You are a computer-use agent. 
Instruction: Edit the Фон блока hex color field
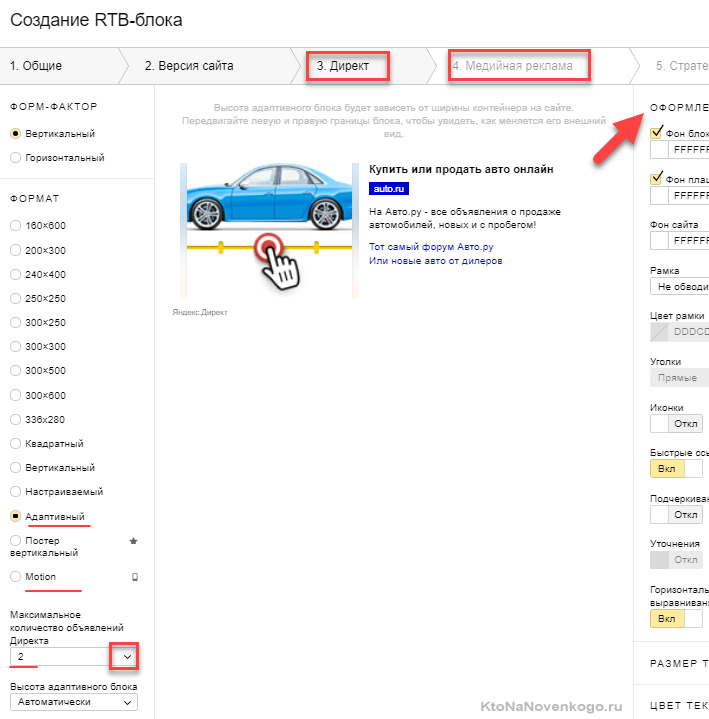tap(689, 150)
